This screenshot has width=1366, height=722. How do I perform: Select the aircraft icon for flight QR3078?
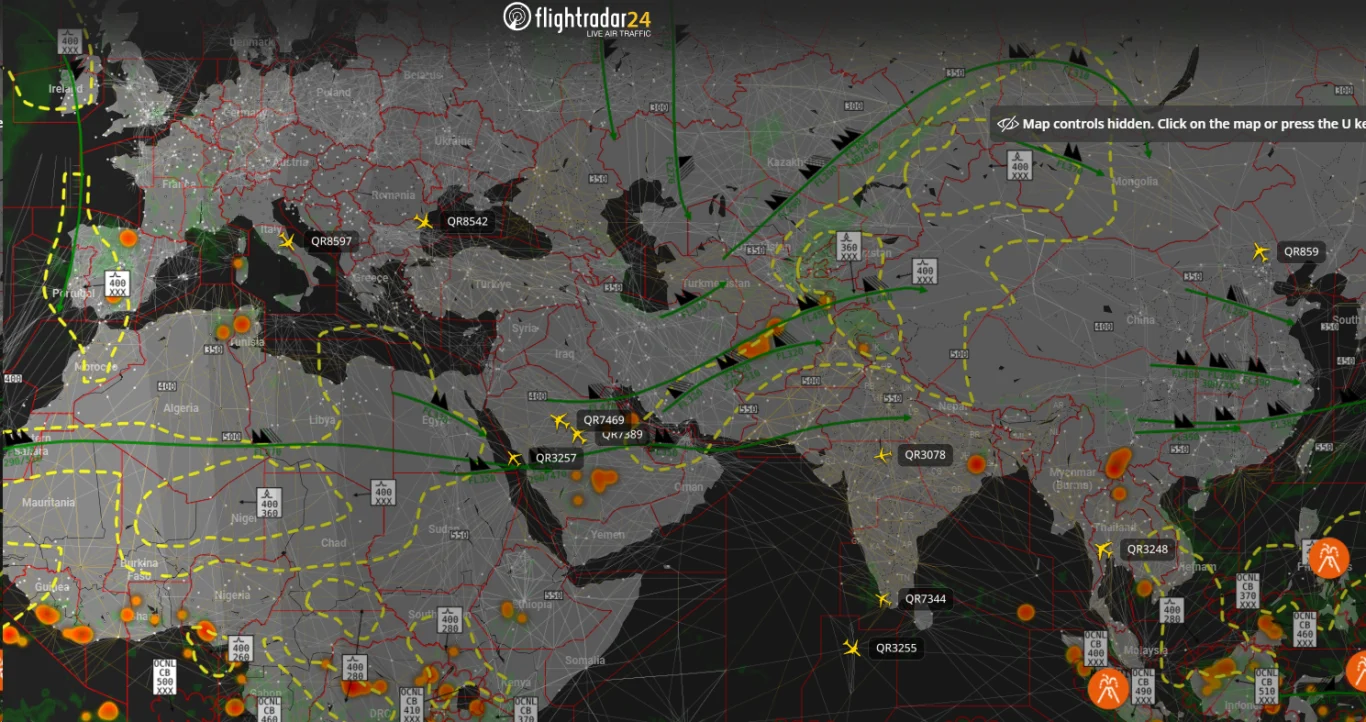(882, 455)
